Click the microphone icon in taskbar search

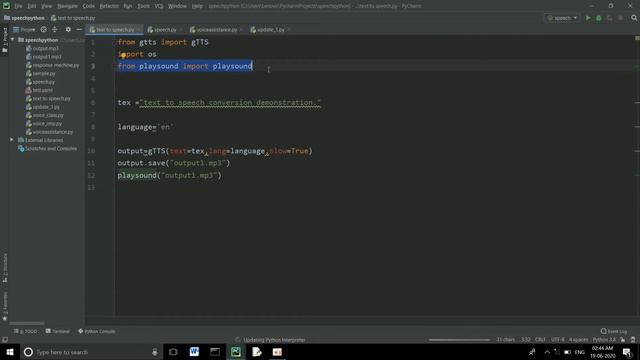click(x=155, y=352)
